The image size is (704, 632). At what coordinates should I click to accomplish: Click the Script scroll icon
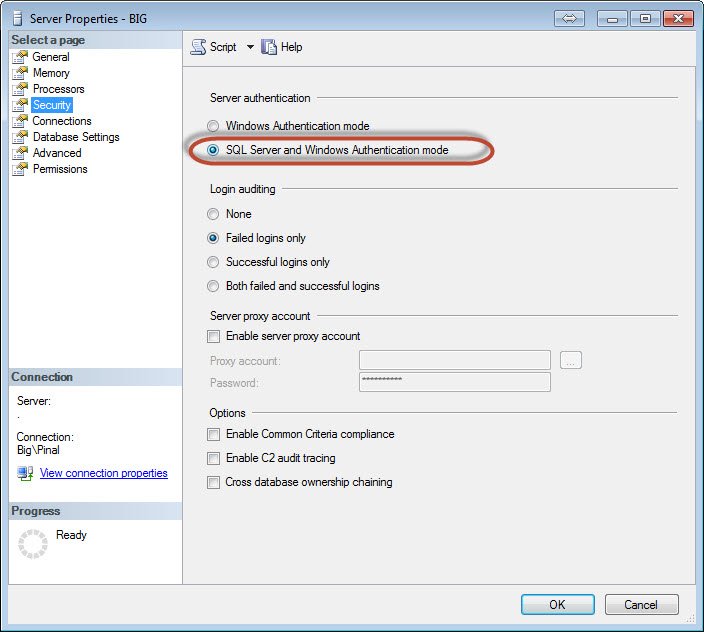[198, 47]
